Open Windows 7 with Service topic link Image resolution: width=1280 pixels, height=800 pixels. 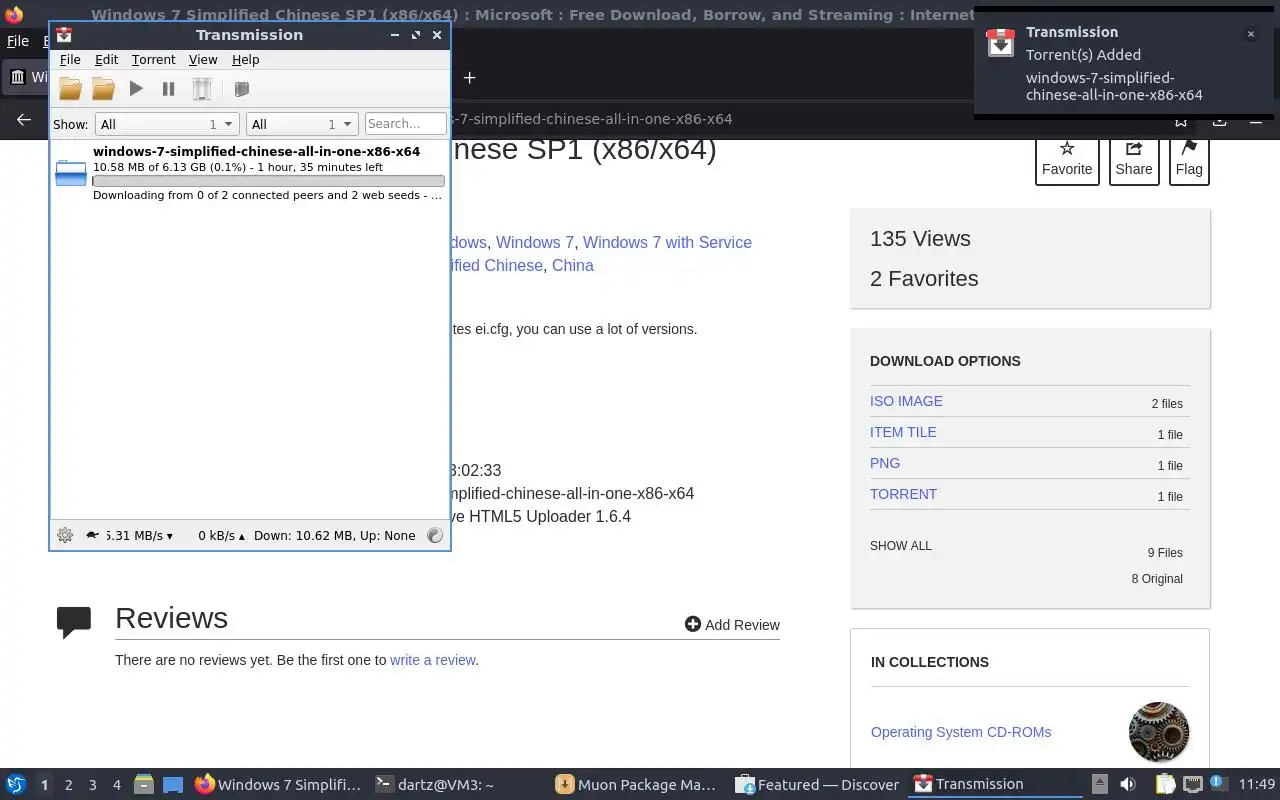(x=667, y=242)
